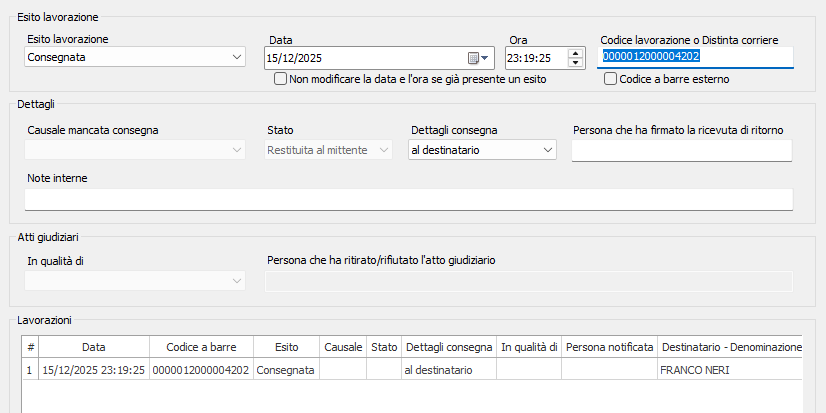Click the Data field showing 15/12/2025
Screen dimensions: 826x413
click(365, 58)
